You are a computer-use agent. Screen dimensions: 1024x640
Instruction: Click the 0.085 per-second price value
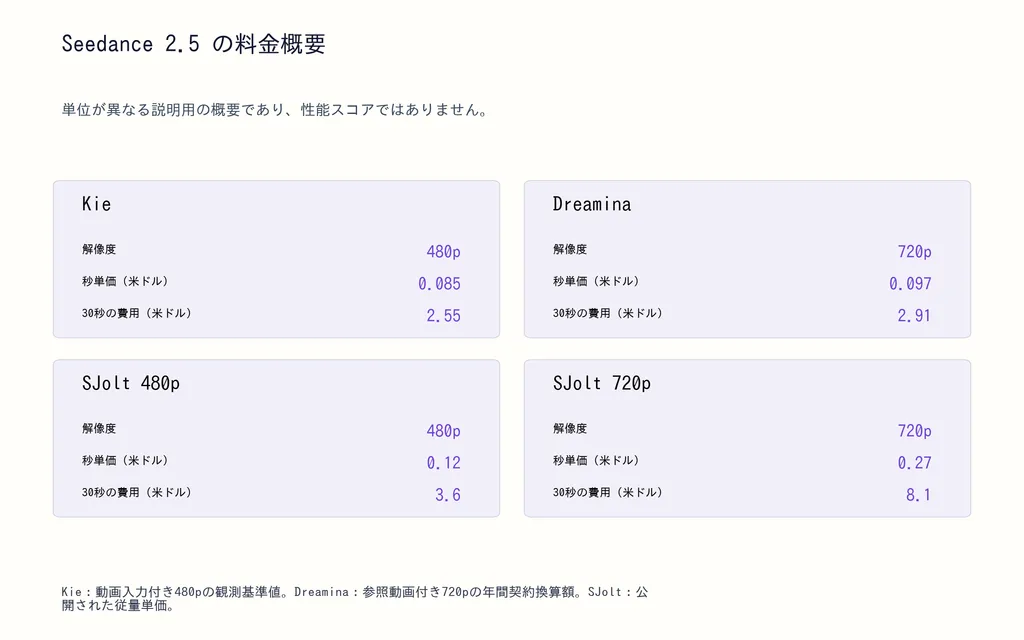click(440, 283)
